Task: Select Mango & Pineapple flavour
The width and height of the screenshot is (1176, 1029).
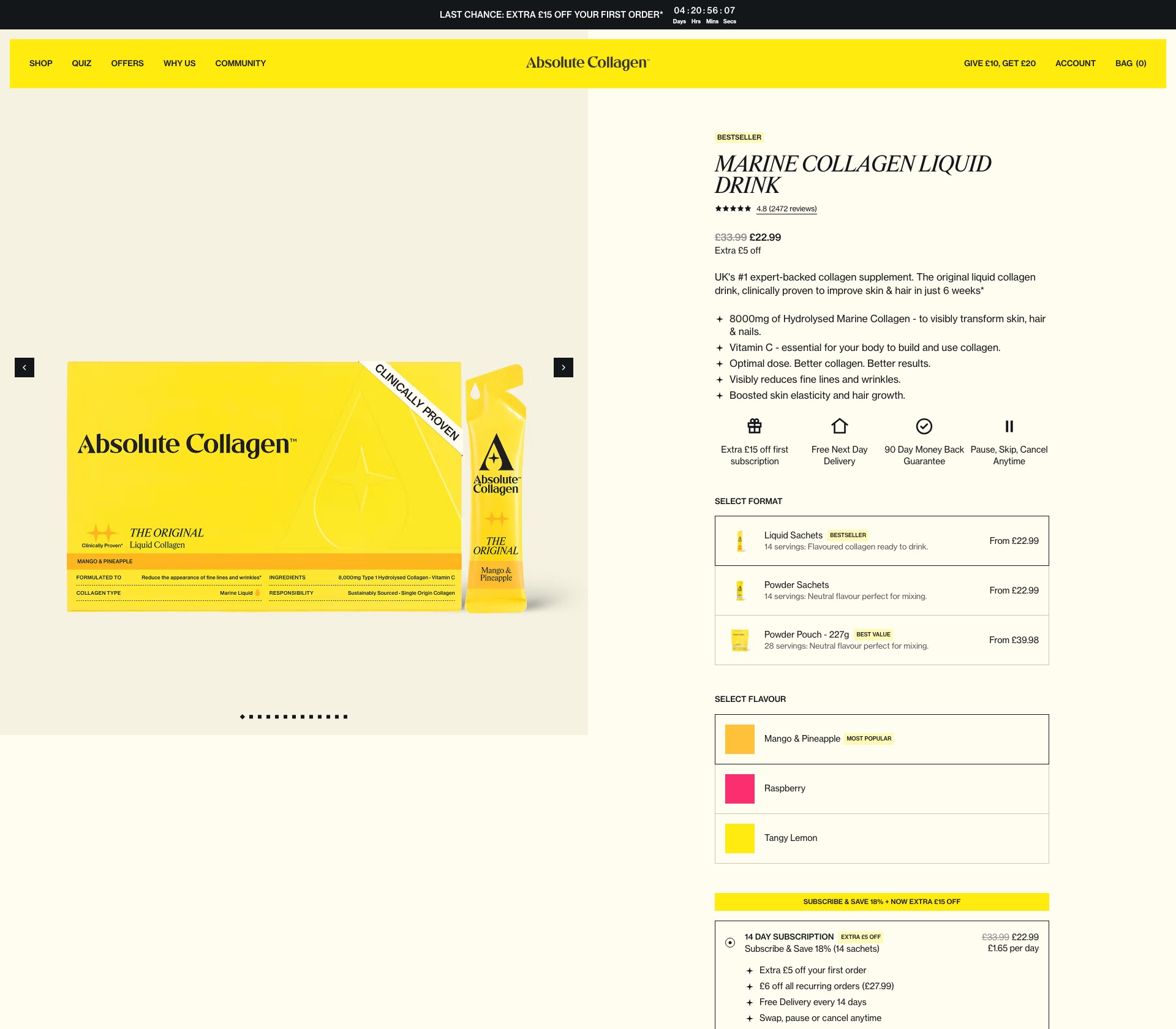Action: [x=882, y=739]
